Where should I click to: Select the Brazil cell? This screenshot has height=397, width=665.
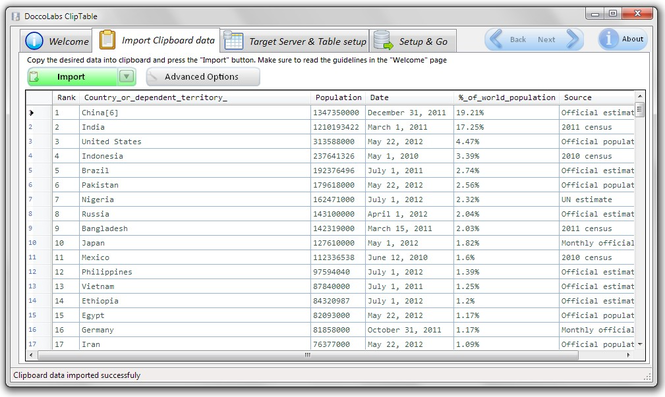point(195,171)
